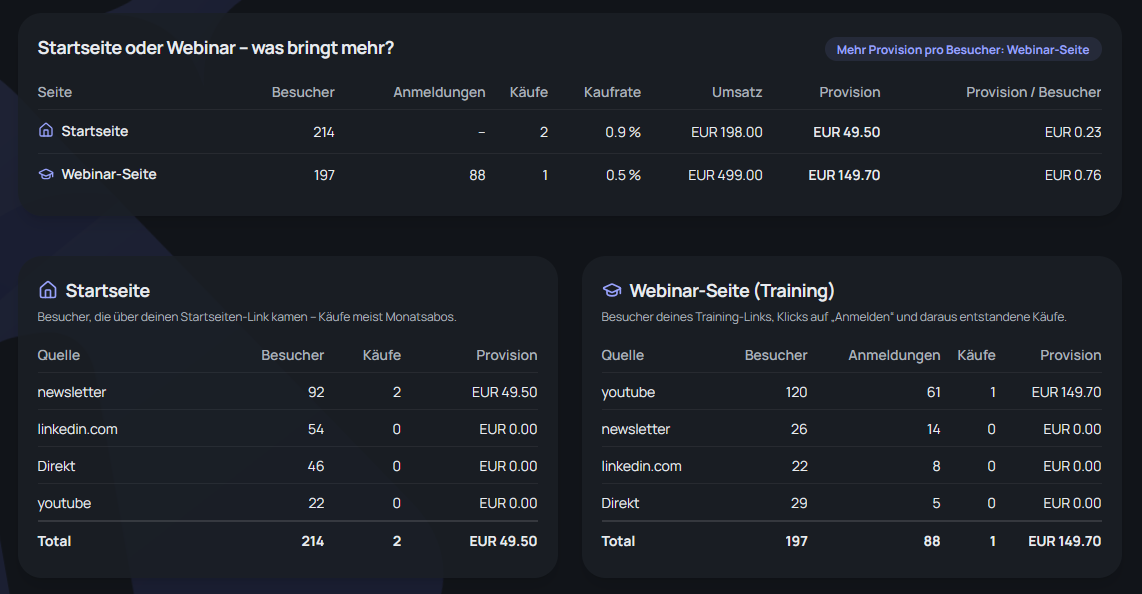
Task: Click the 'Quelle' header in the Startseite card
Action: [x=59, y=355]
